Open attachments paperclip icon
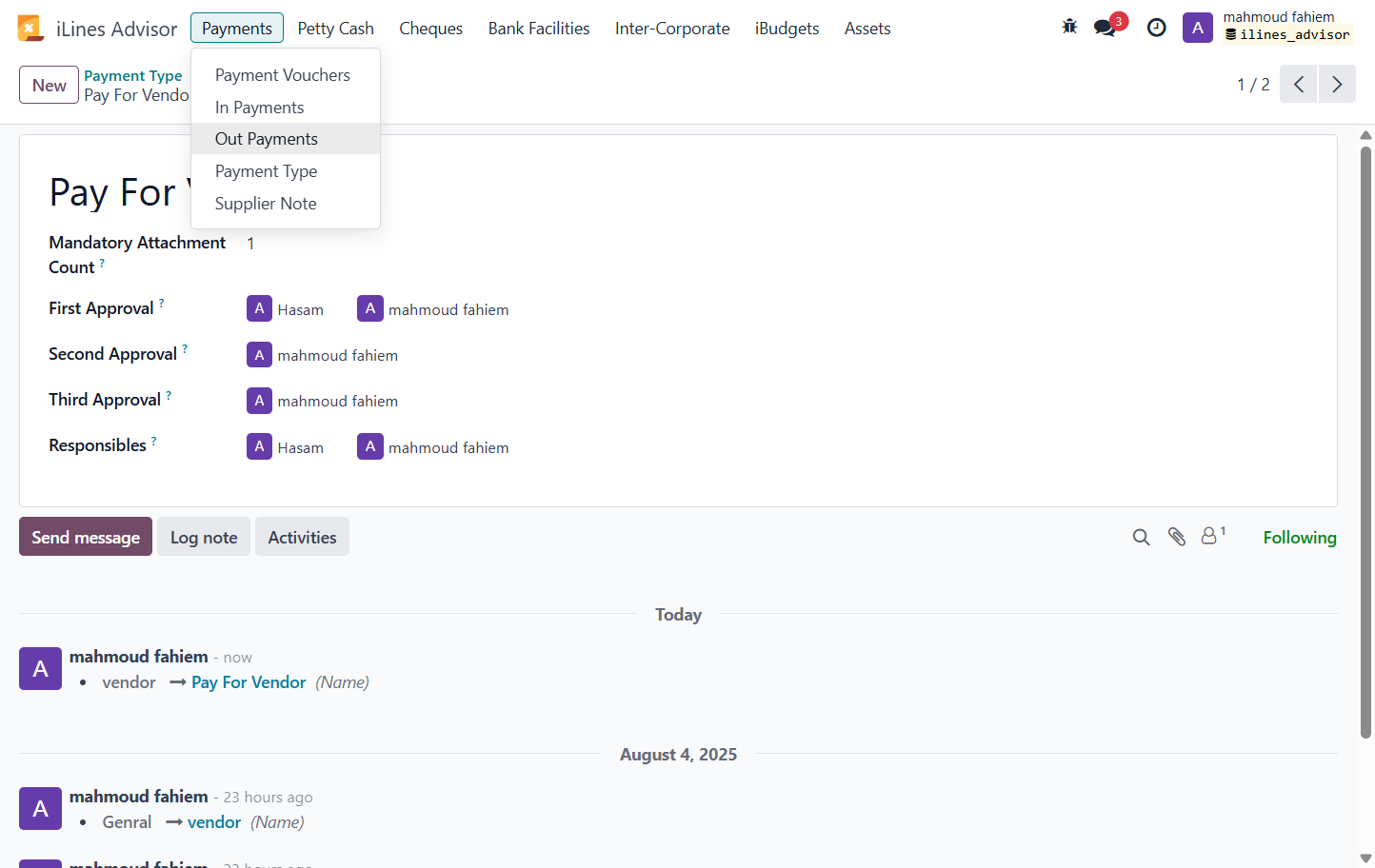The width and height of the screenshot is (1375, 868). [1177, 537]
